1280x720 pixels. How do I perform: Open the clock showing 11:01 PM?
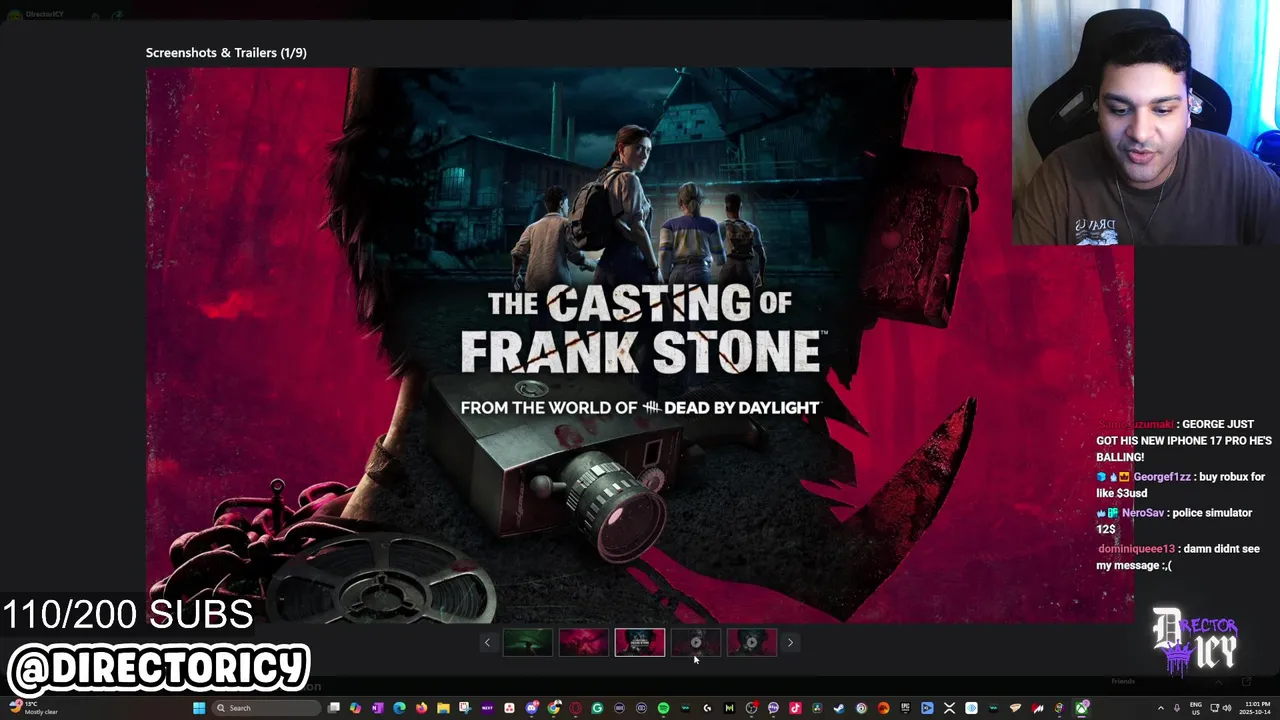1254,708
